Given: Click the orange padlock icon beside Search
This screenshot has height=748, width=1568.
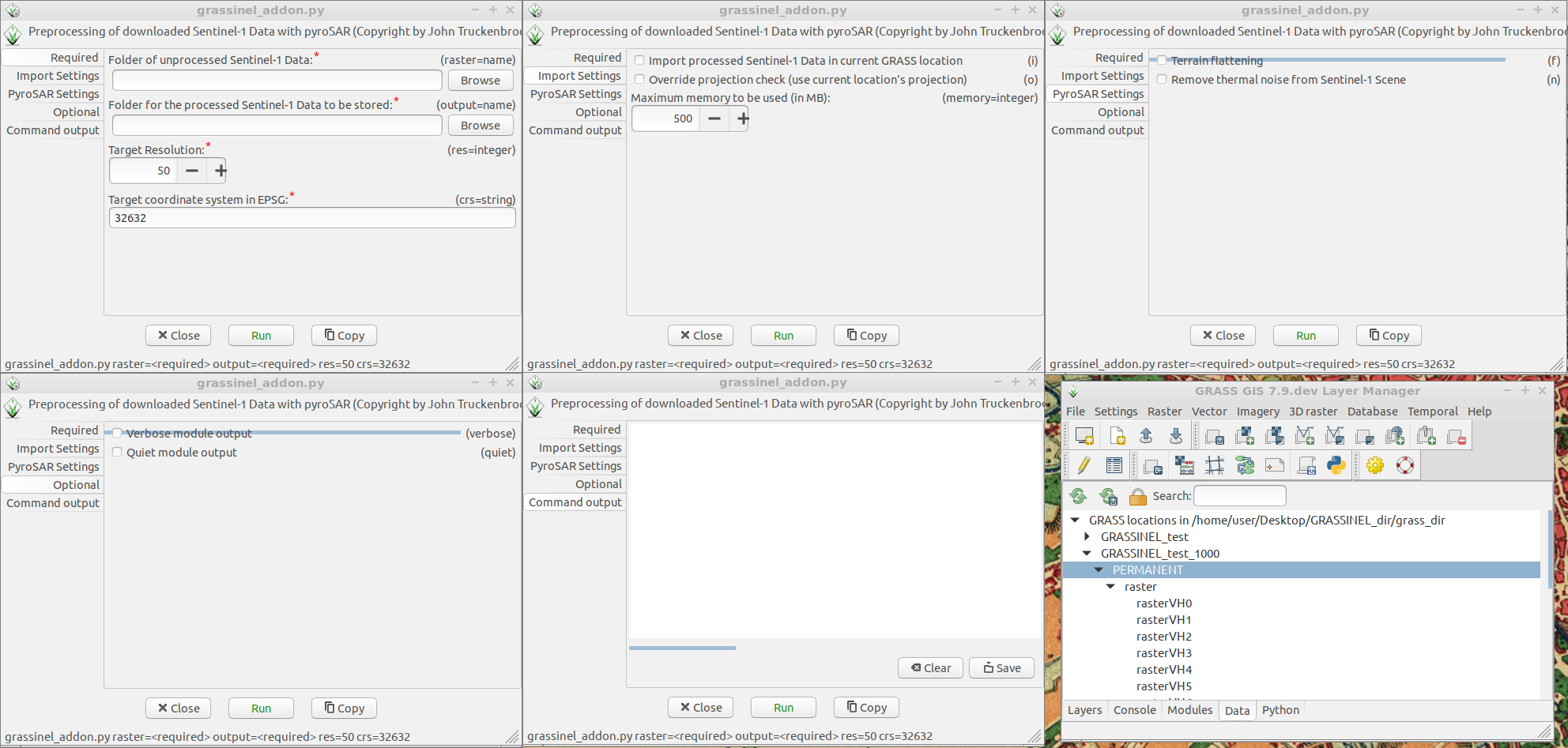Looking at the screenshot, I should pos(1137,496).
